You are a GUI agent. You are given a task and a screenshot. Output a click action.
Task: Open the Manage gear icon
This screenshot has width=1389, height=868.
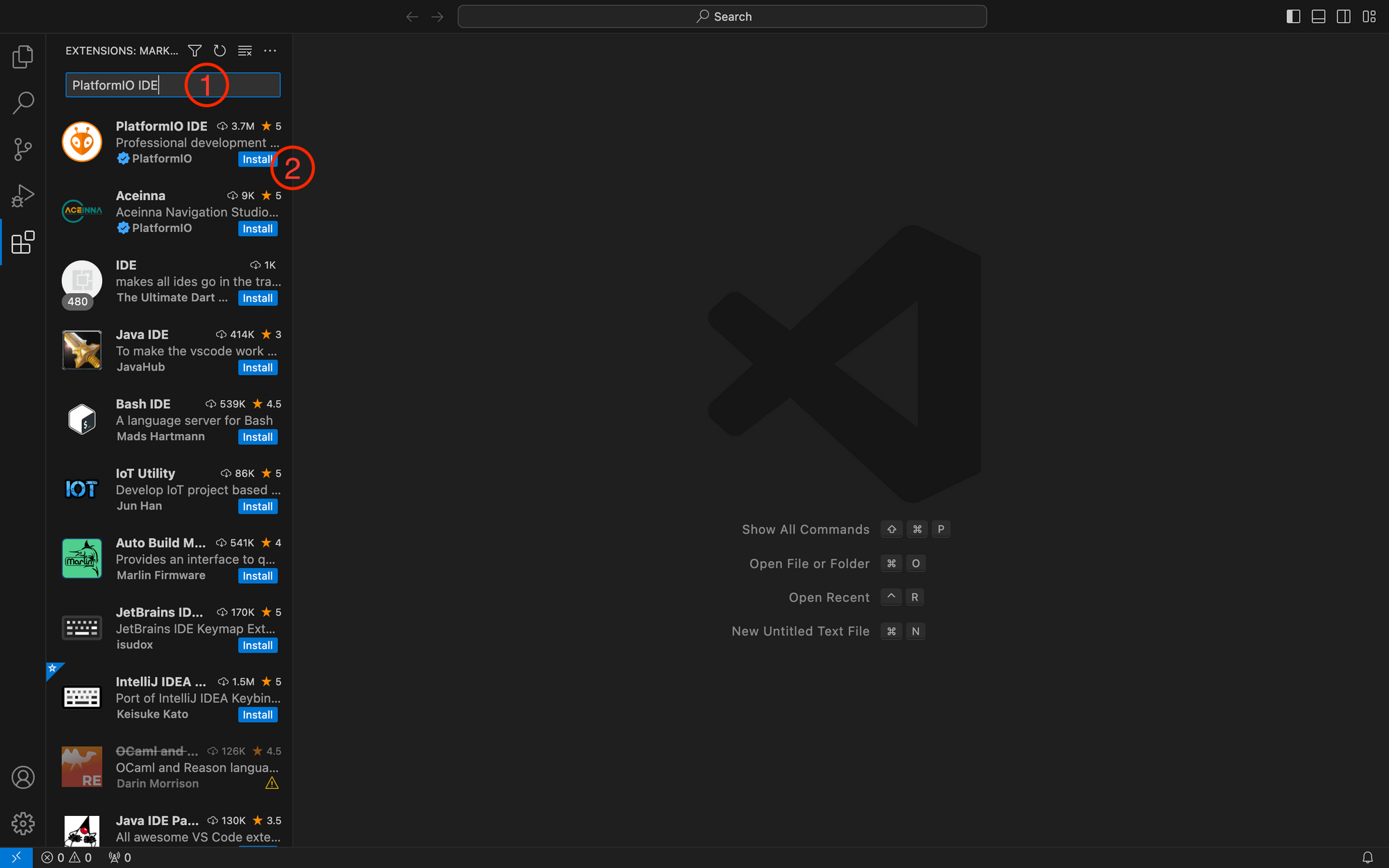[23, 824]
